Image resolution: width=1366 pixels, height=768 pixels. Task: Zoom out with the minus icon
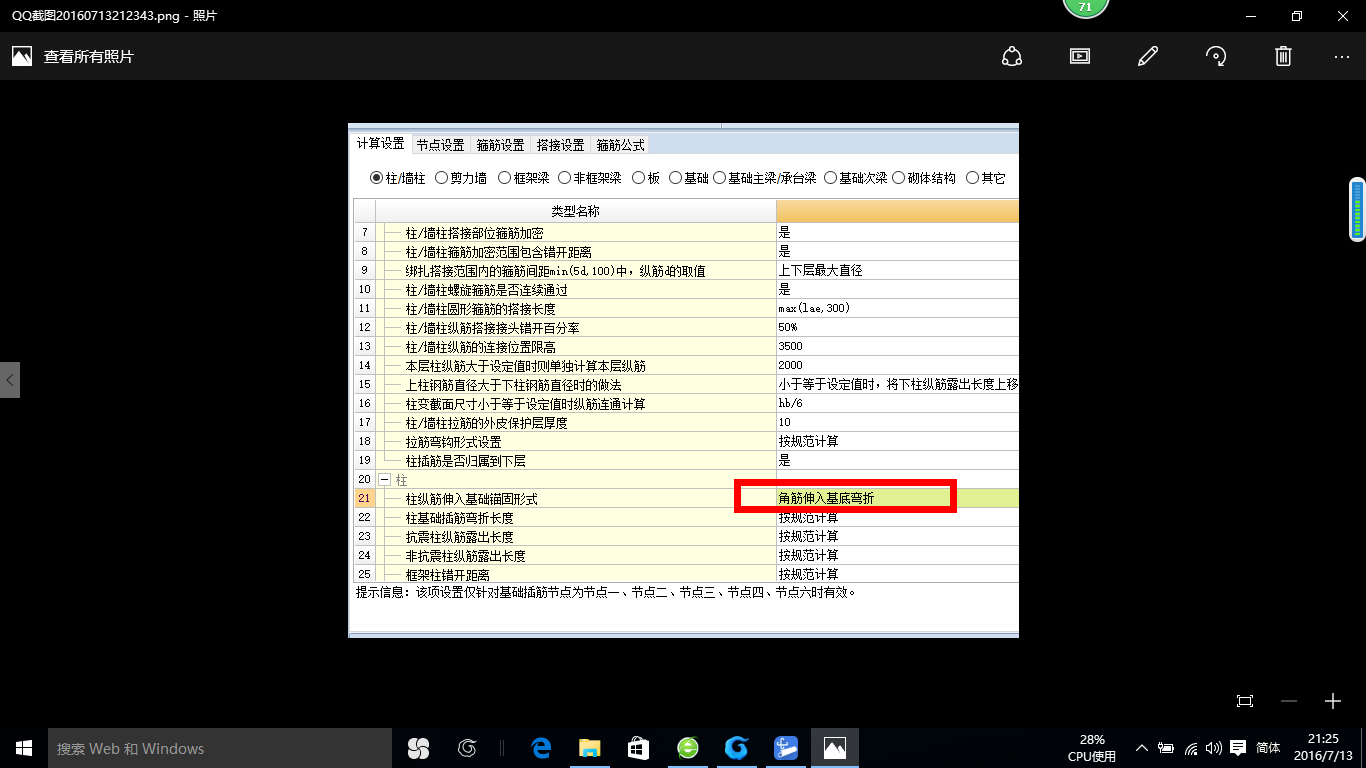[1289, 701]
